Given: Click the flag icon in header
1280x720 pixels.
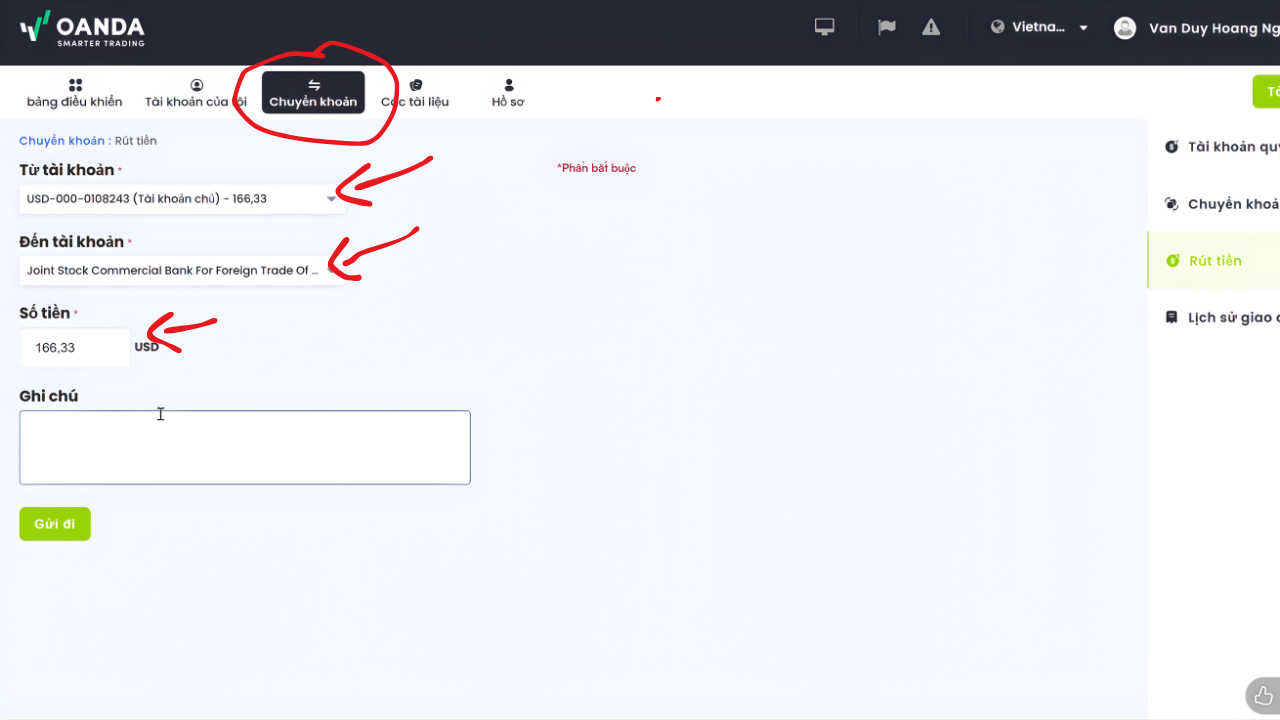Looking at the screenshot, I should [x=886, y=27].
